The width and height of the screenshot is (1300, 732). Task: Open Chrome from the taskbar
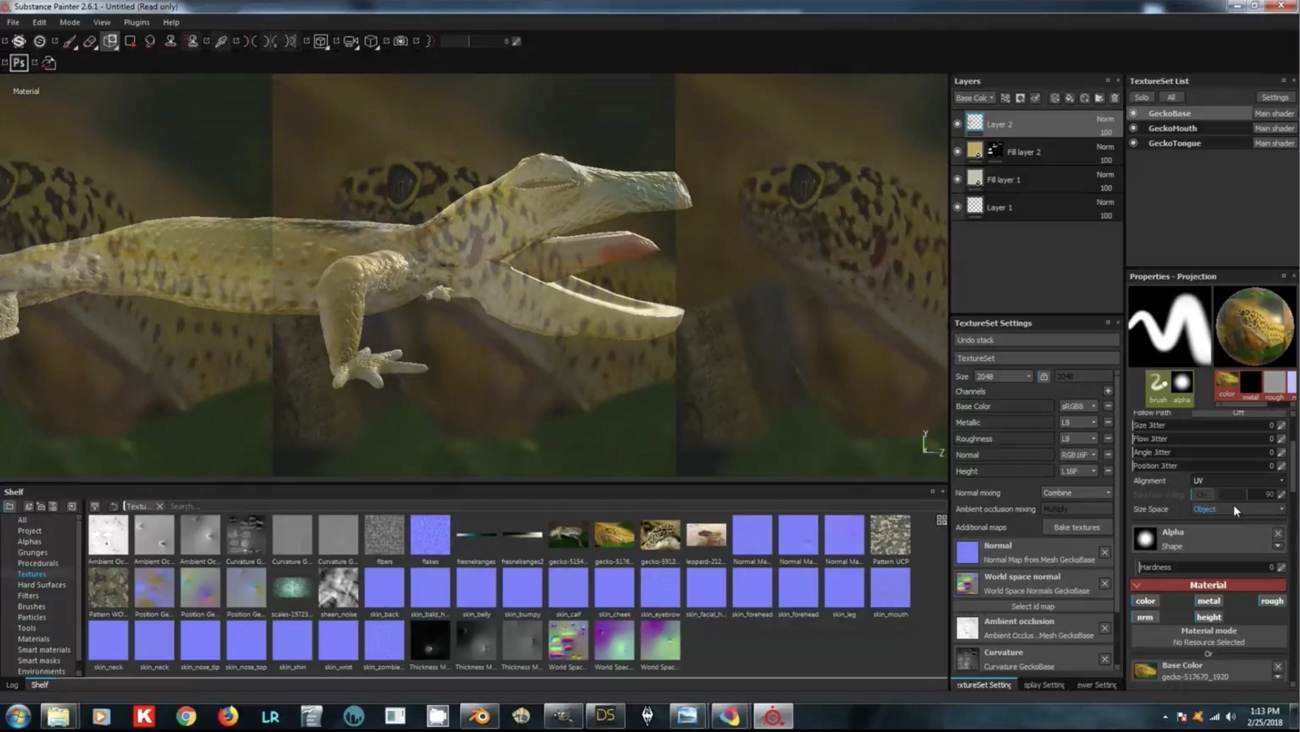coord(186,716)
